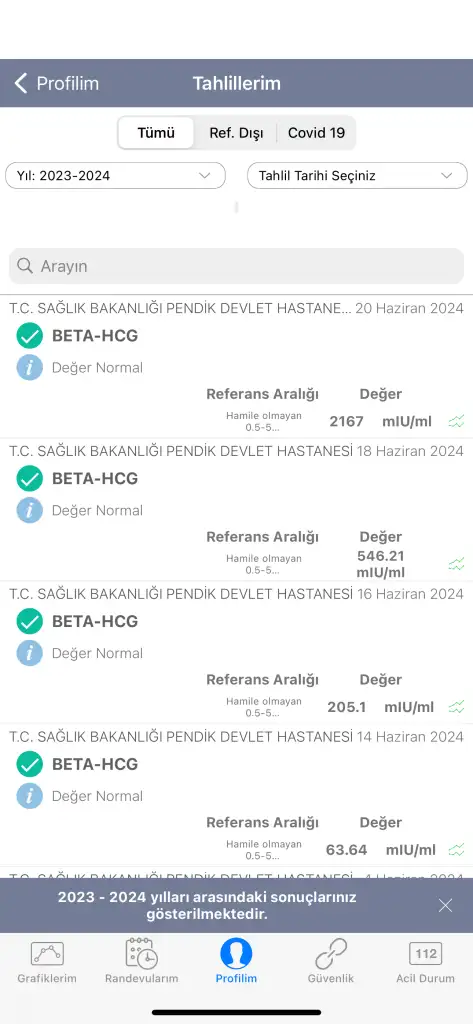Tap green checkmark on 16 Haziran BETA-HCG
The width and height of the screenshot is (473, 1024).
click(29, 622)
